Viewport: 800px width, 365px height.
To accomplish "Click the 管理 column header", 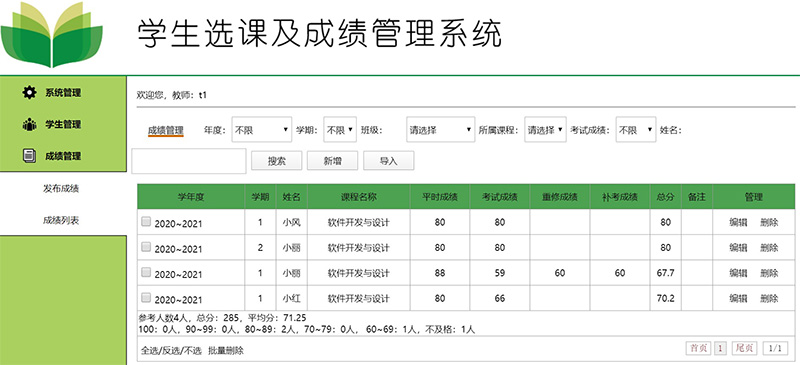I will tap(754, 197).
